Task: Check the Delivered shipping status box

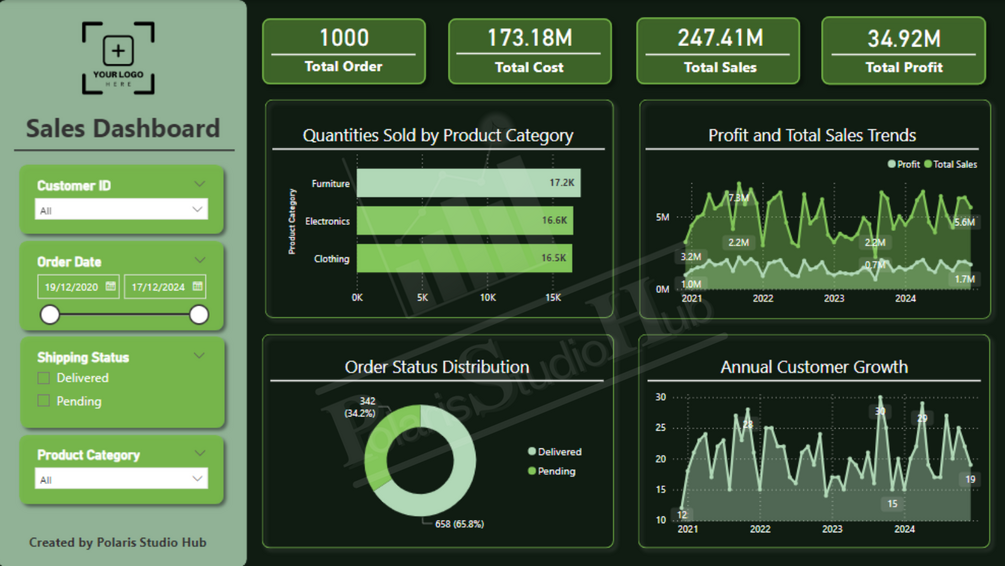Action: point(44,378)
